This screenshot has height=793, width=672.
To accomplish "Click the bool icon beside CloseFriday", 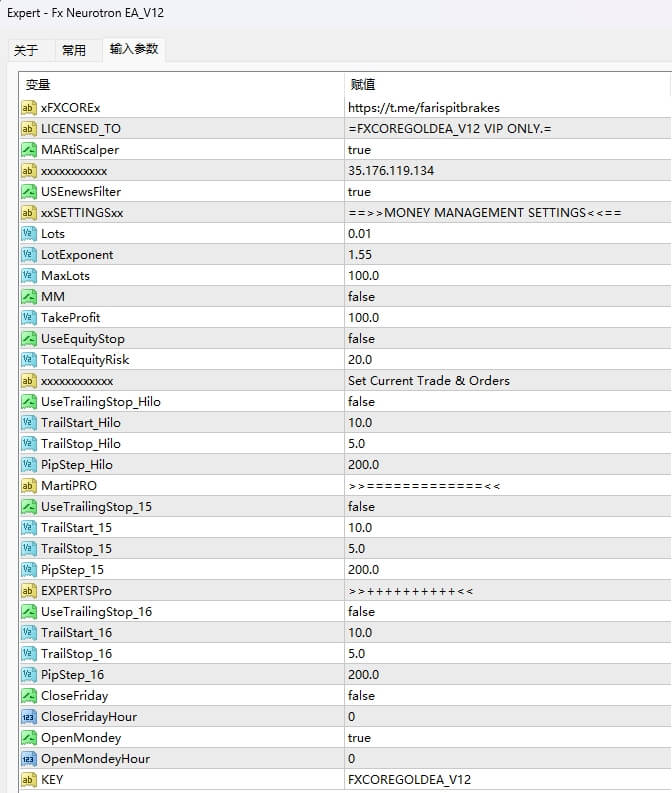I will pos(29,695).
